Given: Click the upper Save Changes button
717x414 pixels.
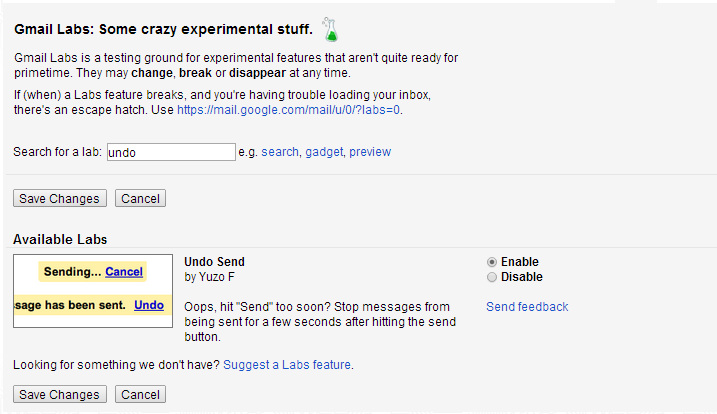Looking at the screenshot, I should 60,199.
